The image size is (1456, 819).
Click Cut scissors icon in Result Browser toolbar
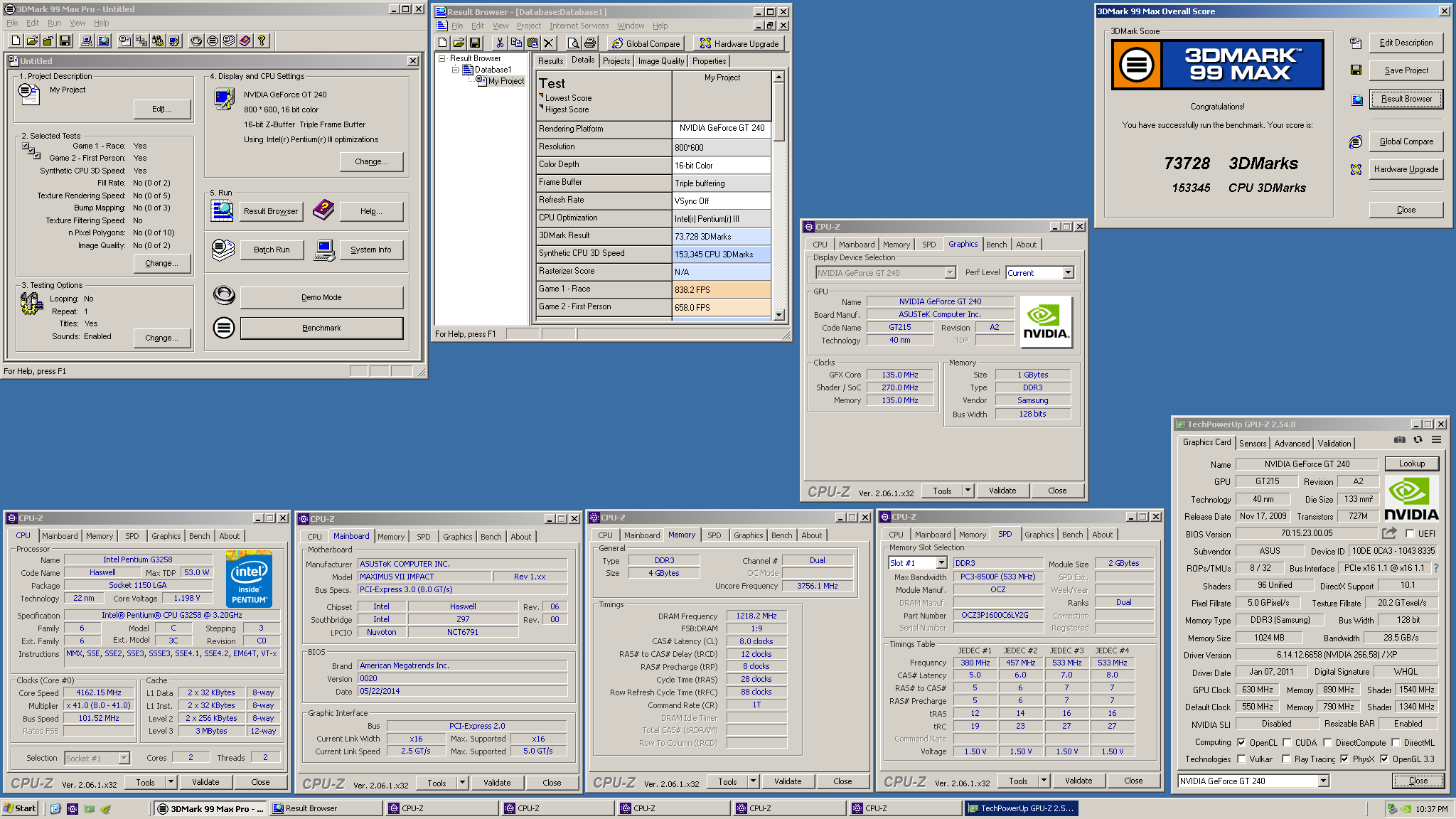pos(500,43)
